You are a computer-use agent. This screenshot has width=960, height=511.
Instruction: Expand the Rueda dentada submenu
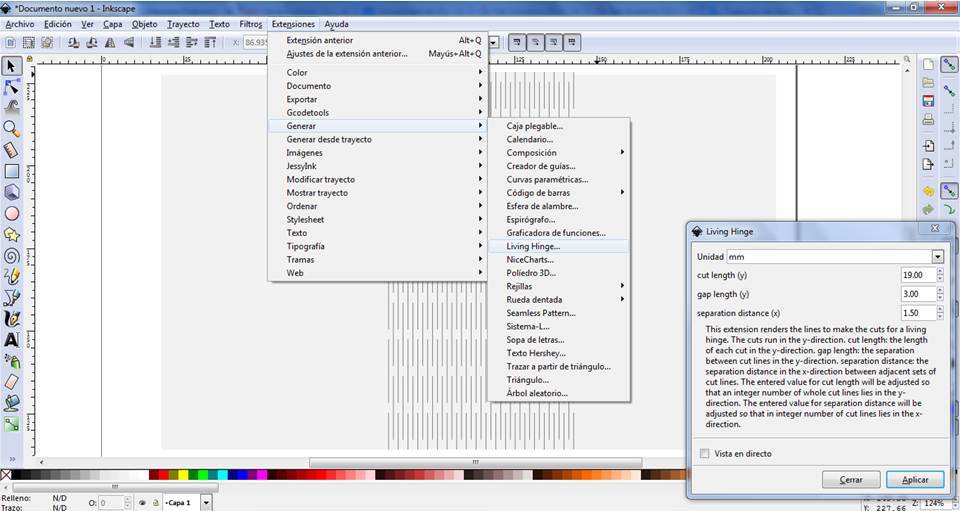[559, 300]
